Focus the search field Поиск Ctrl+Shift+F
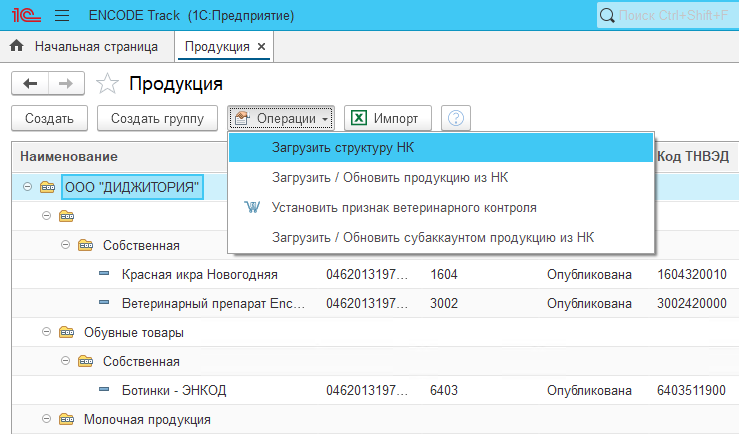 point(670,15)
